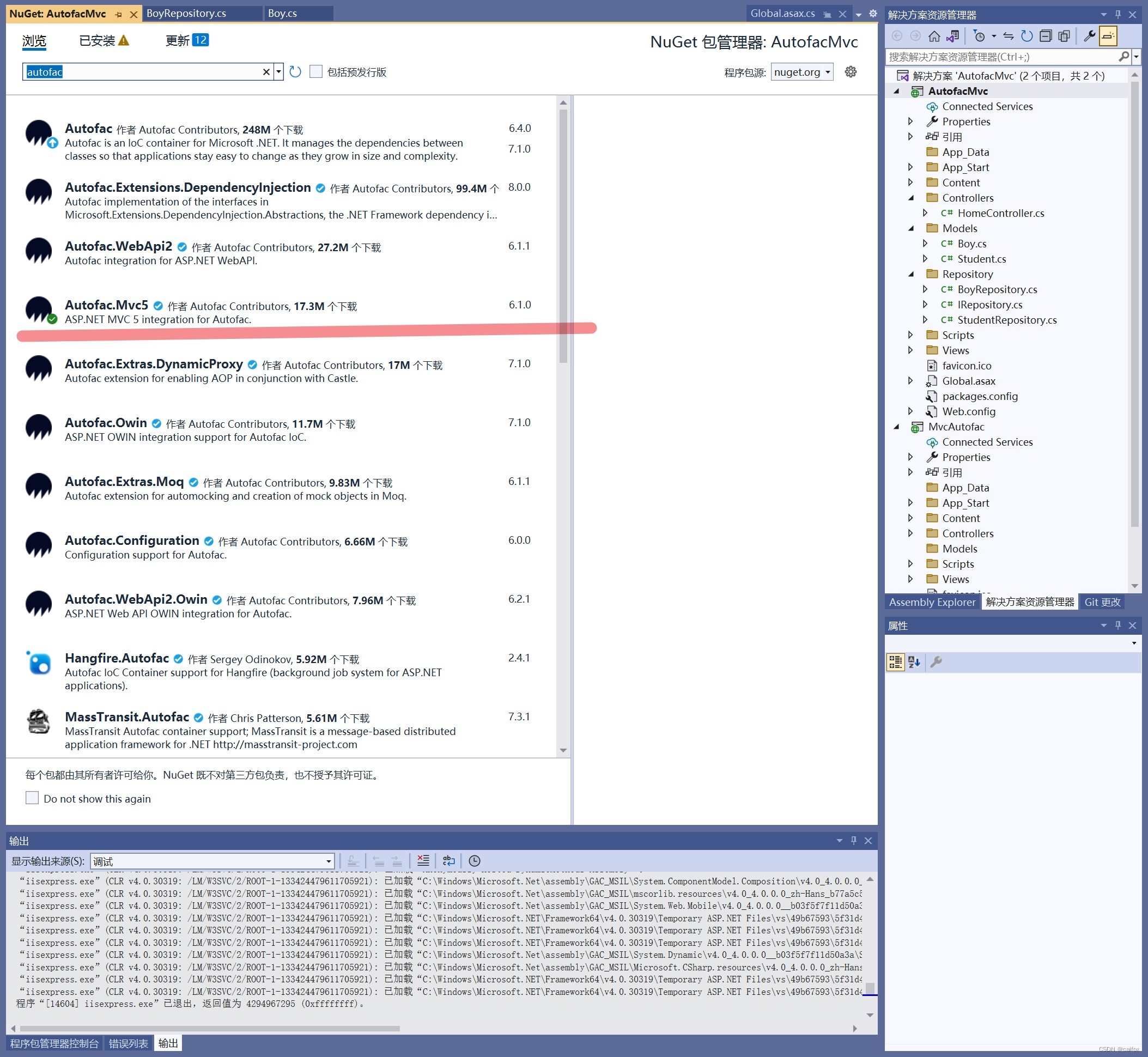Click Collapse All in Solution Explorer toolbar
The height and width of the screenshot is (1057, 1148).
(1045, 37)
